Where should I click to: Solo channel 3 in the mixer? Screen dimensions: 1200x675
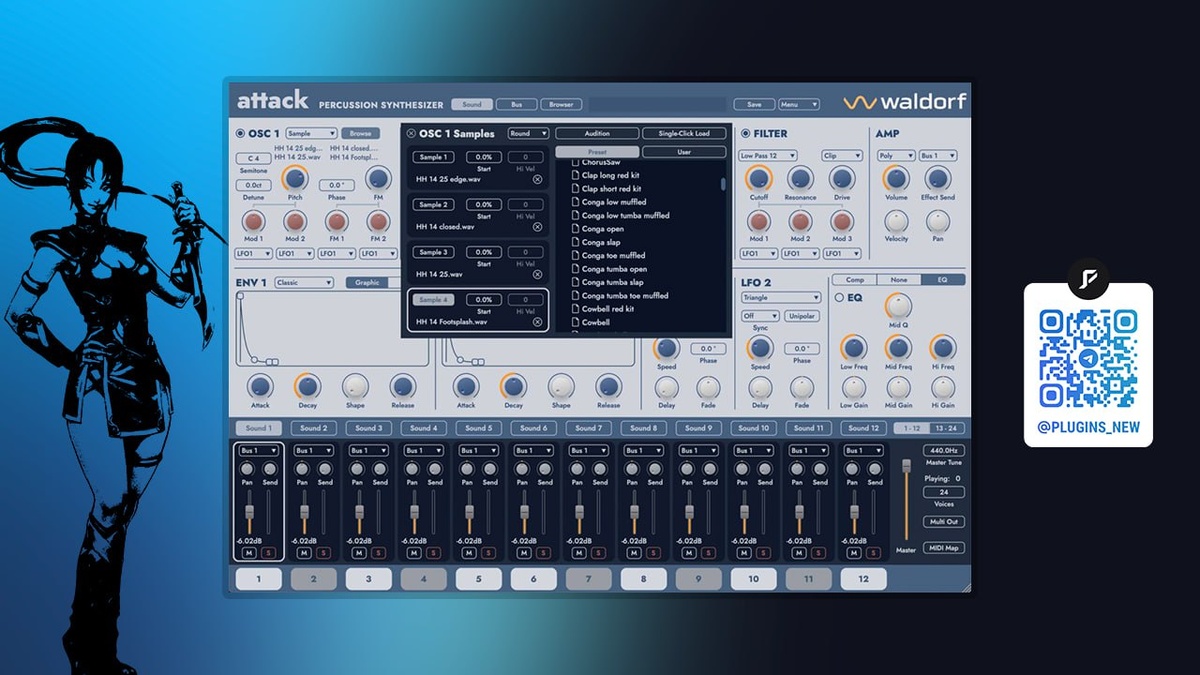tap(378, 553)
